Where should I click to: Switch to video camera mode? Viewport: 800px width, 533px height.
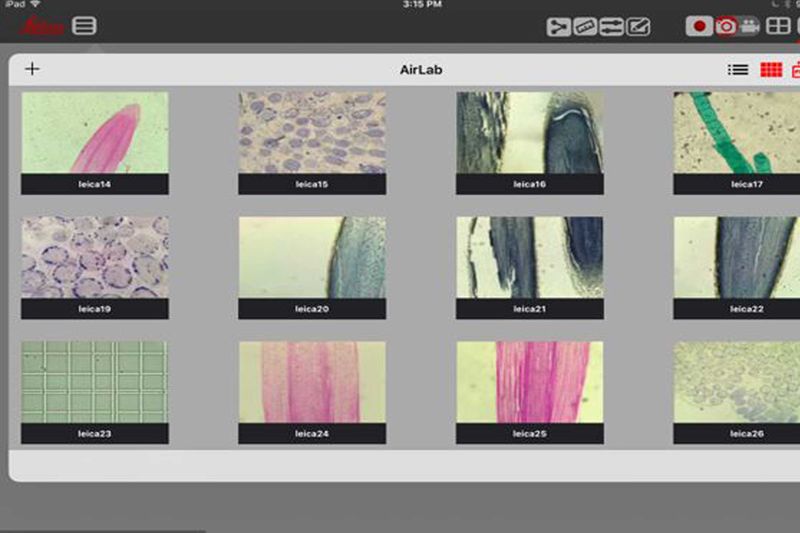point(750,26)
